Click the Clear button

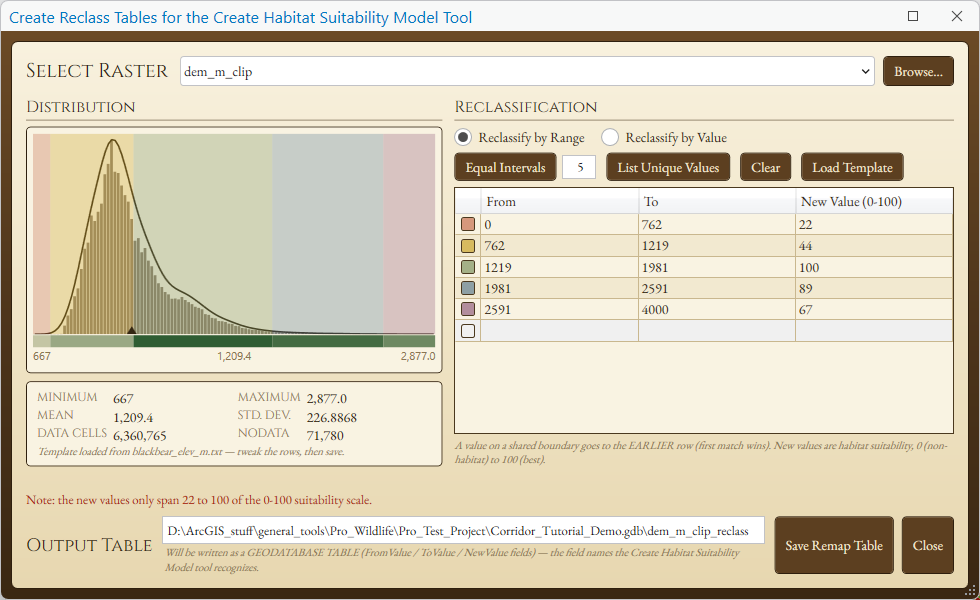pos(766,168)
